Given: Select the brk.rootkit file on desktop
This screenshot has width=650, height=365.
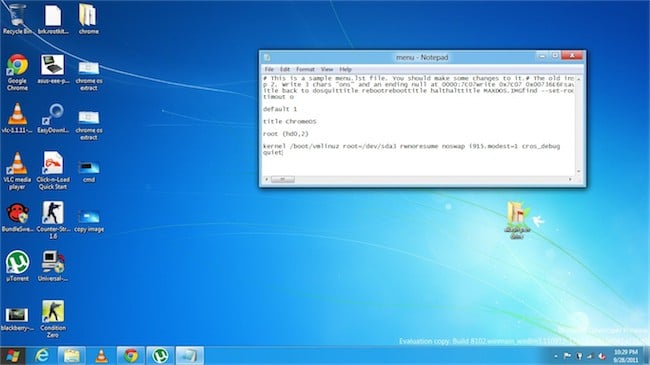Looking at the screenshot, I should click(53, 19).
